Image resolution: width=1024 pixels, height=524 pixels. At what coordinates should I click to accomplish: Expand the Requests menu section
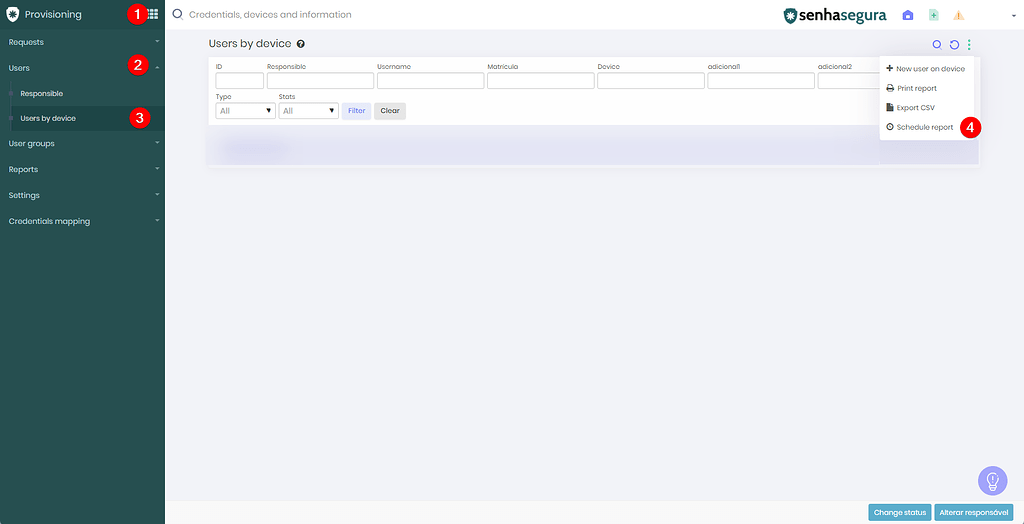[82, 42]
